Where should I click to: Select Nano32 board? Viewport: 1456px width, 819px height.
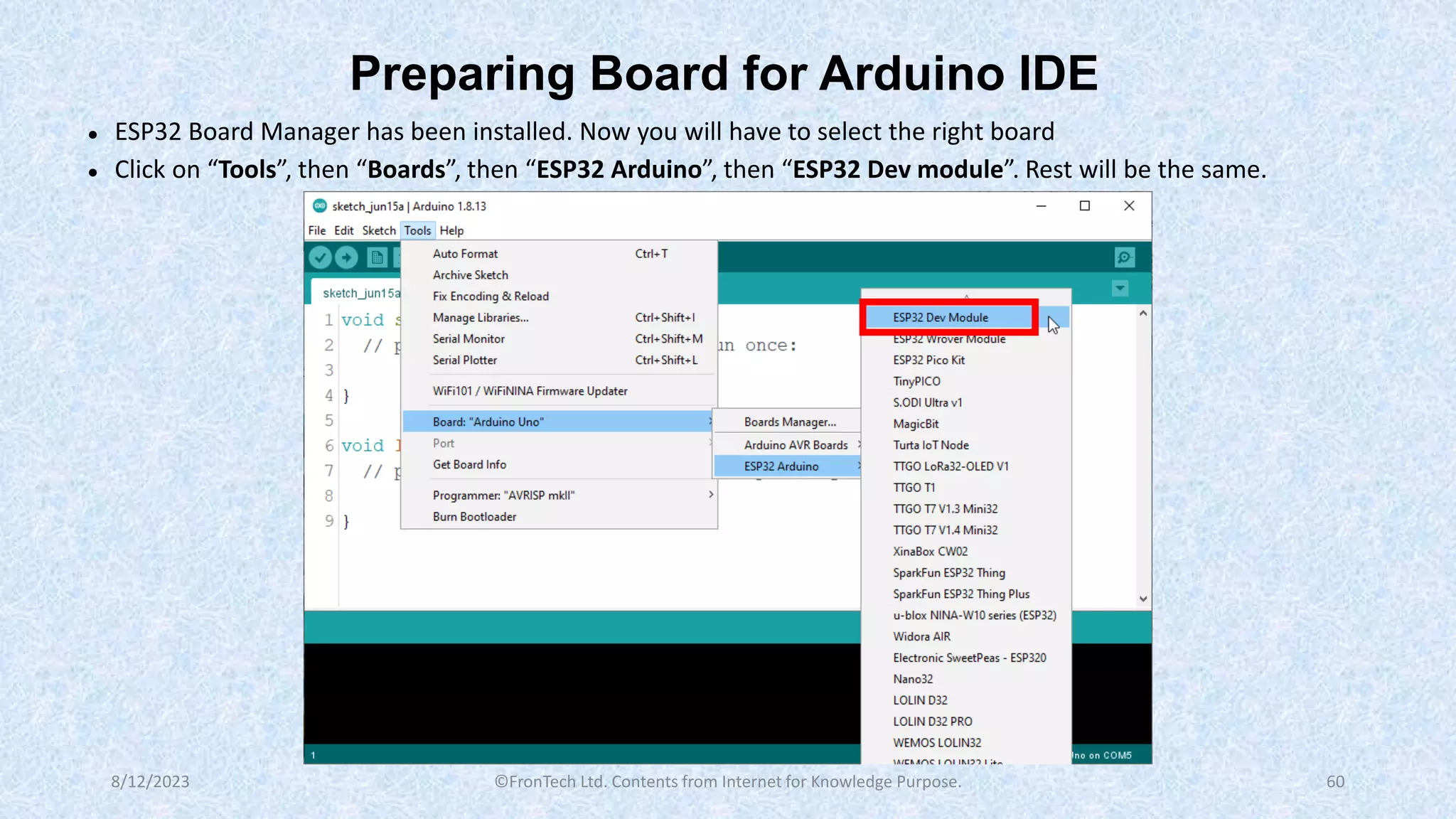click(x=966, y=680)
